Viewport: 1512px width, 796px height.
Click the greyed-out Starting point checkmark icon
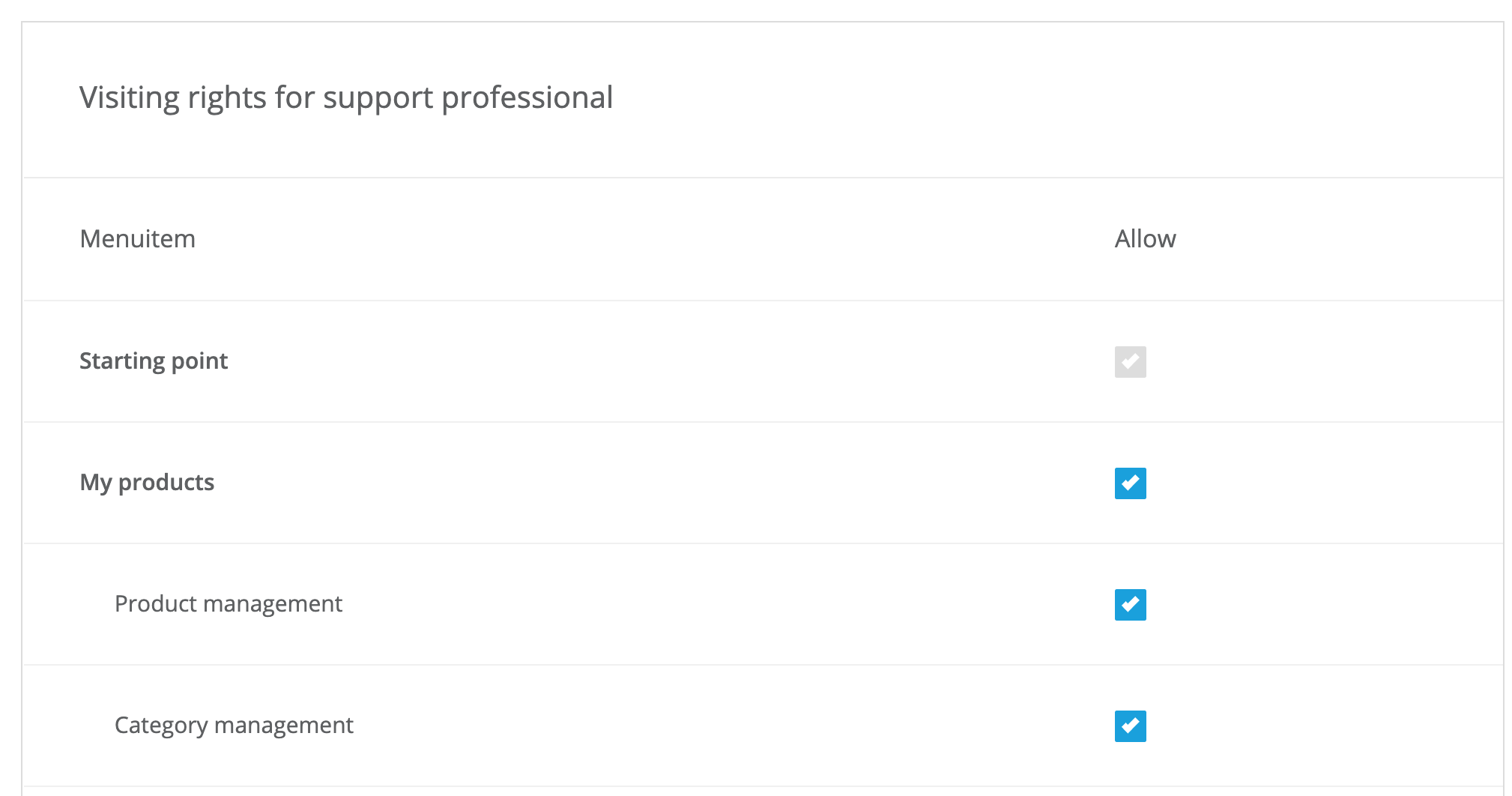(x=1130, y=362)
